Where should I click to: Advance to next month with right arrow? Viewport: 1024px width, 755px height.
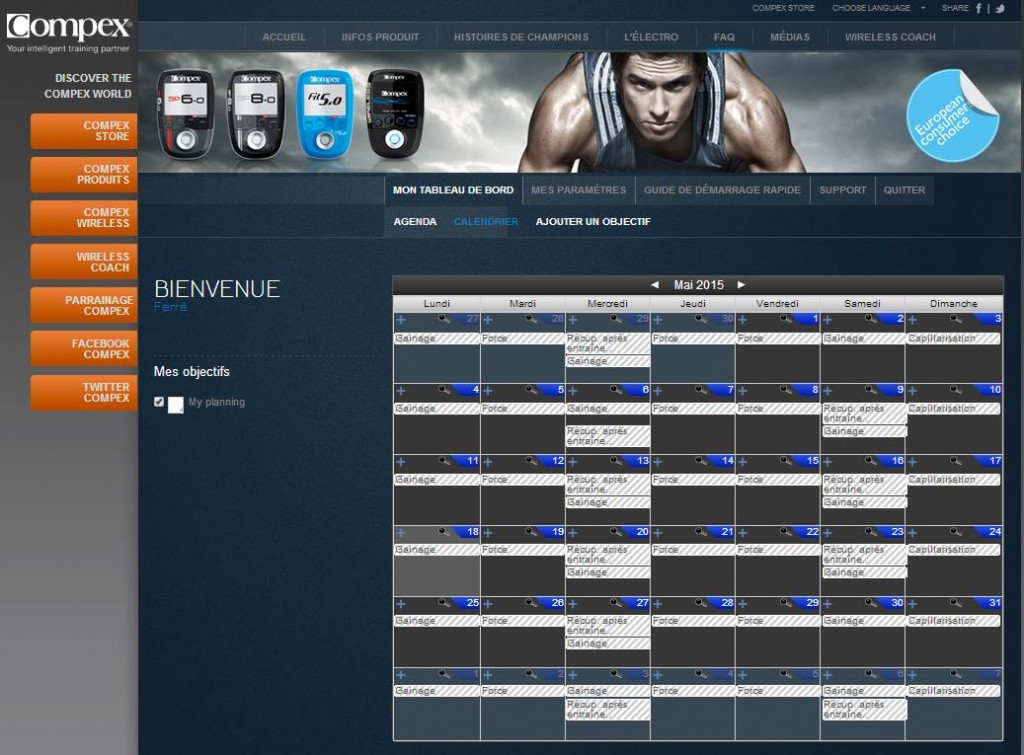click(741, 285)
